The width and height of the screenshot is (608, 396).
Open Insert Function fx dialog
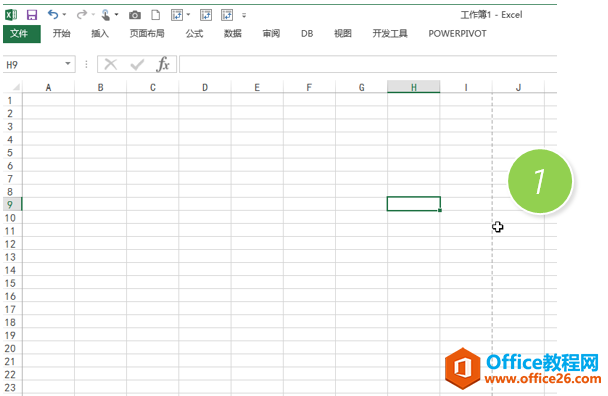163,64
